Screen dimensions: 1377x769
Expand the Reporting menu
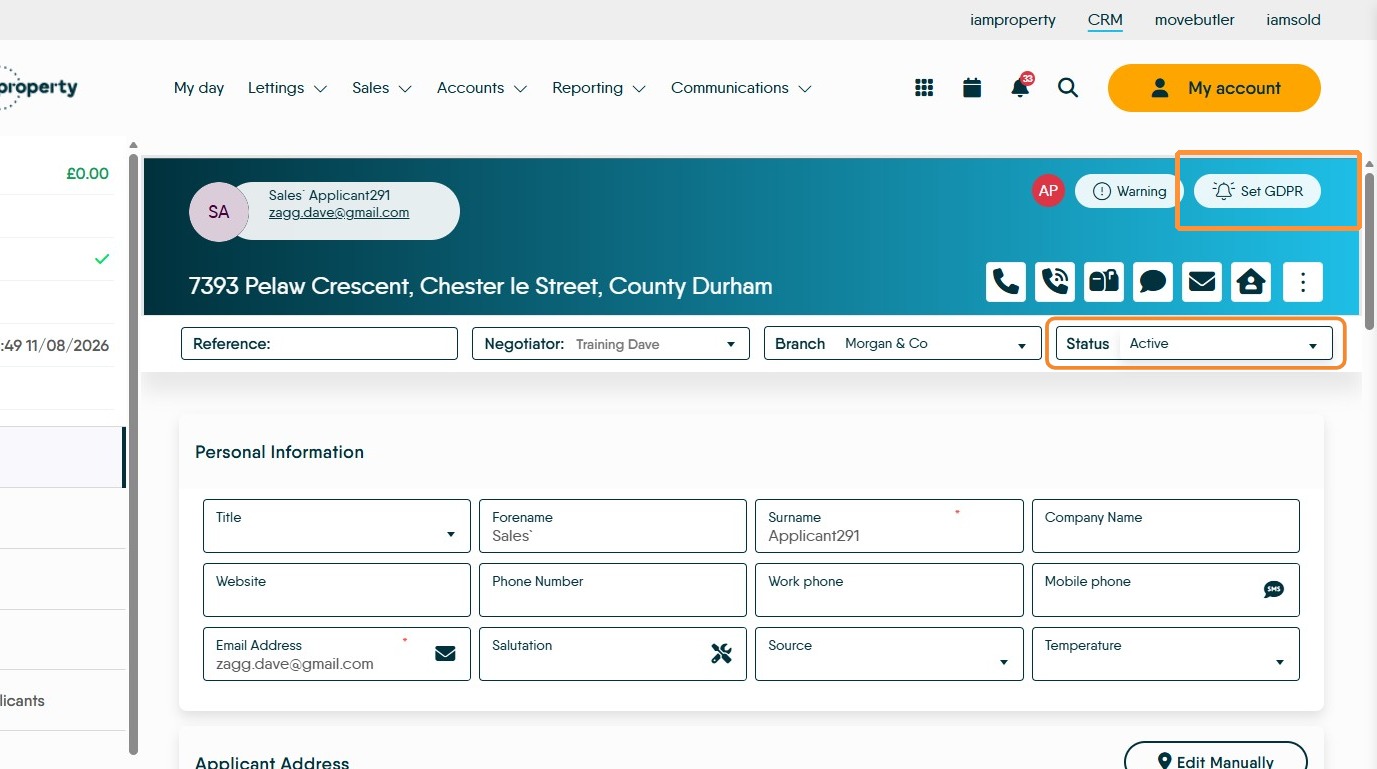(599, 88)
